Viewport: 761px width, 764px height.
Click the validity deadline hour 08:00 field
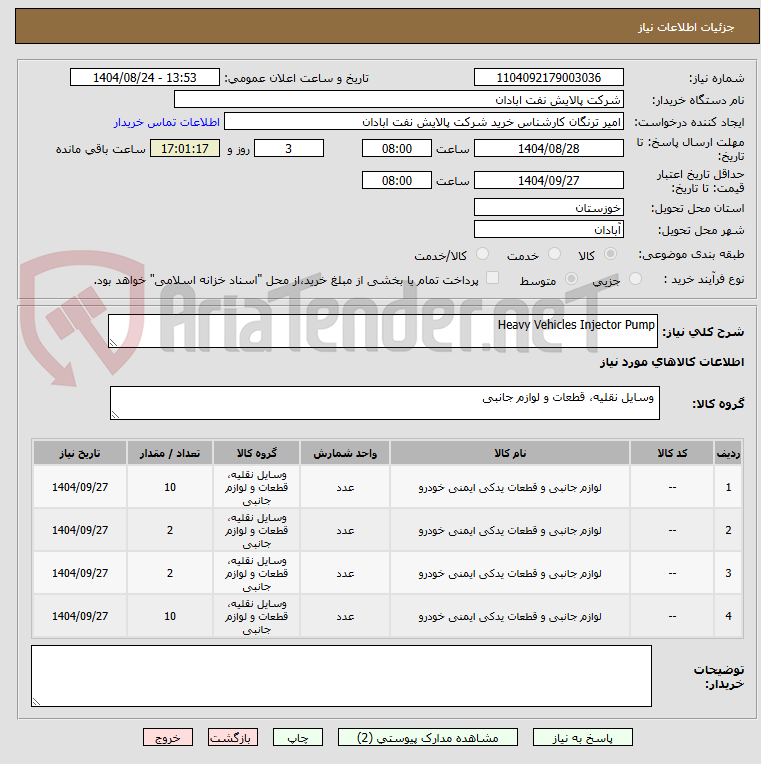coord(397,180)
